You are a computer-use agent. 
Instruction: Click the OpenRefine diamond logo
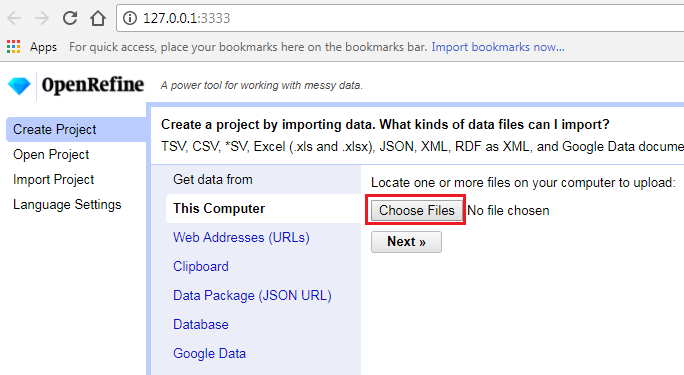(x=19, y=85)
